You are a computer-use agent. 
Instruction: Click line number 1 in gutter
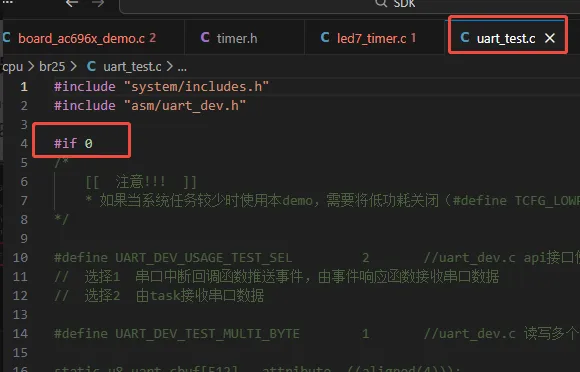pos(24,87)
